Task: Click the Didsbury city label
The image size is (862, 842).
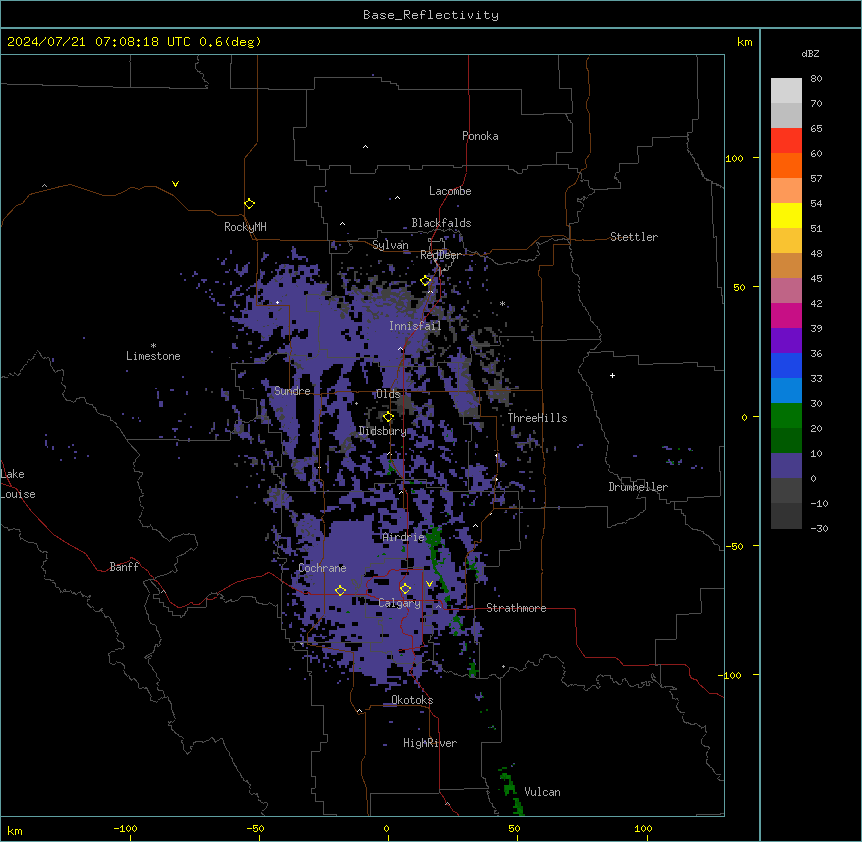Action: pyautogui.click(x=383, y=431)
